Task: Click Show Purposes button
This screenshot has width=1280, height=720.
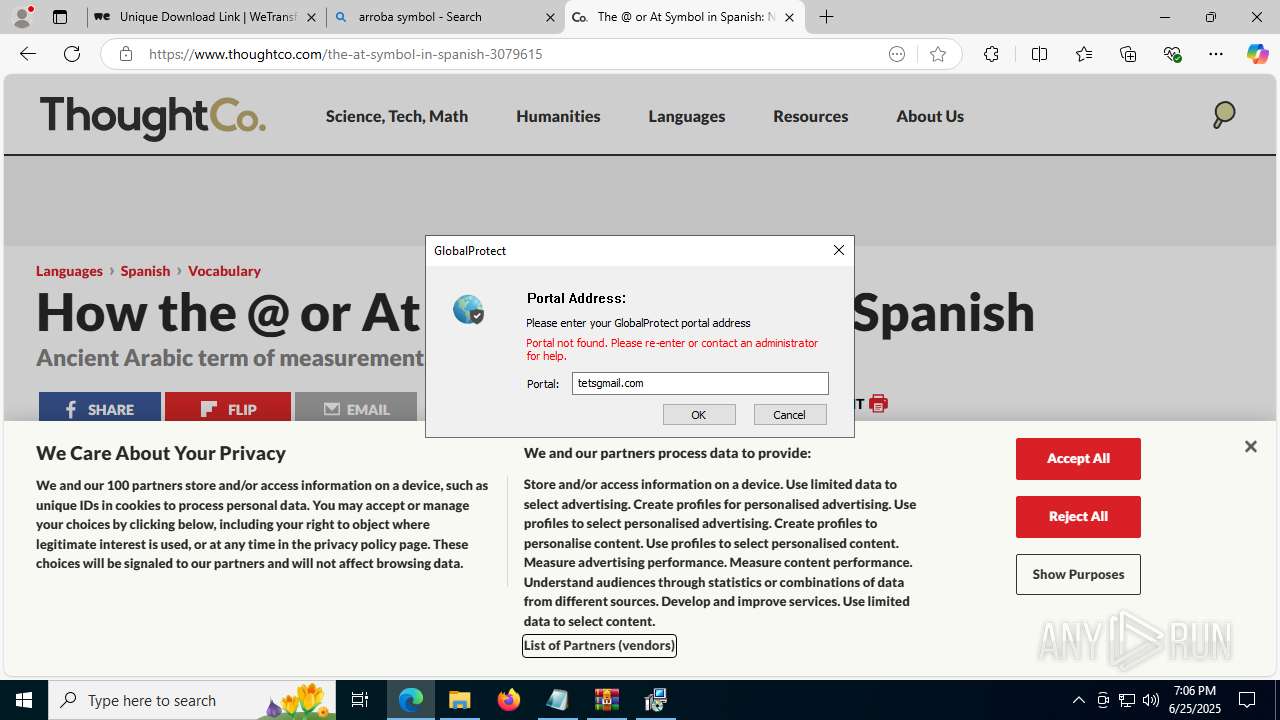Action: 1078,575
